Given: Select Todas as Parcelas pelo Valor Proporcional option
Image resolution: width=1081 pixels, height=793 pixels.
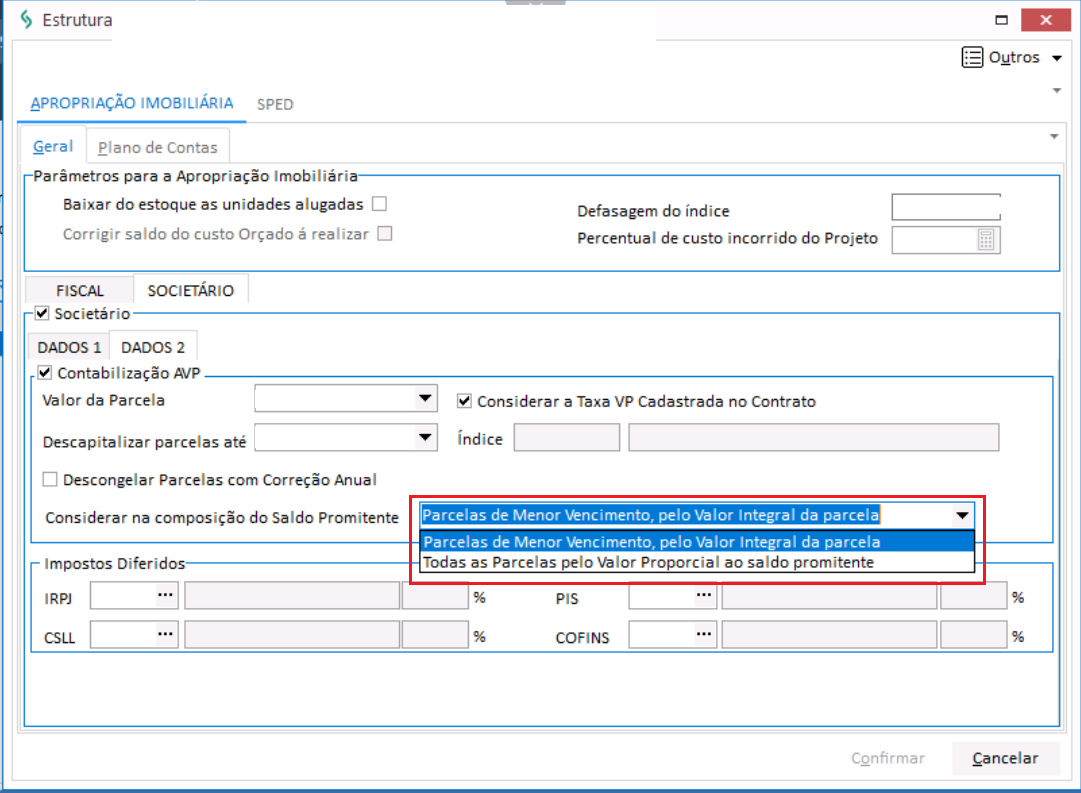Looking at the screenshot, I should point(648,563).
